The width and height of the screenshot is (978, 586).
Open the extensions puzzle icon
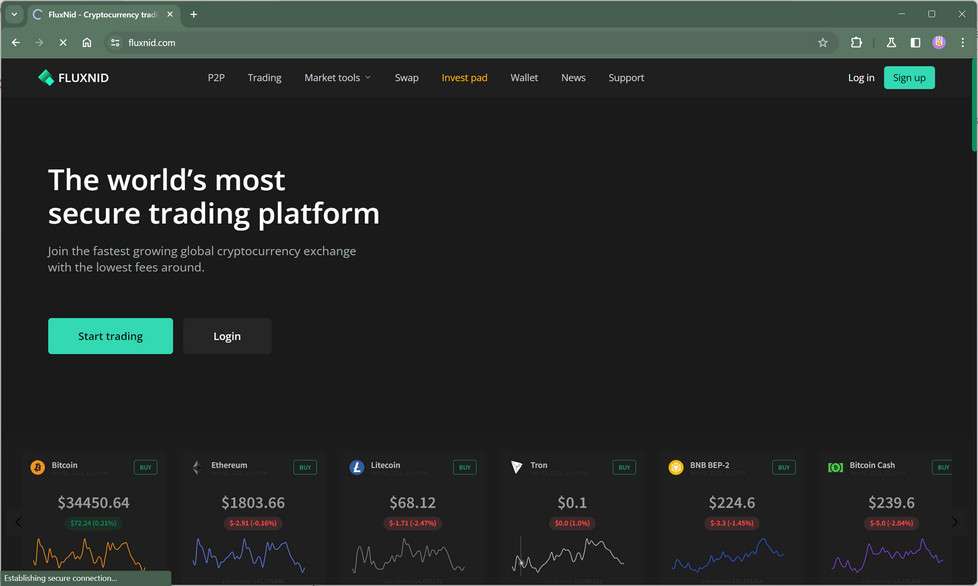[856, 42]
